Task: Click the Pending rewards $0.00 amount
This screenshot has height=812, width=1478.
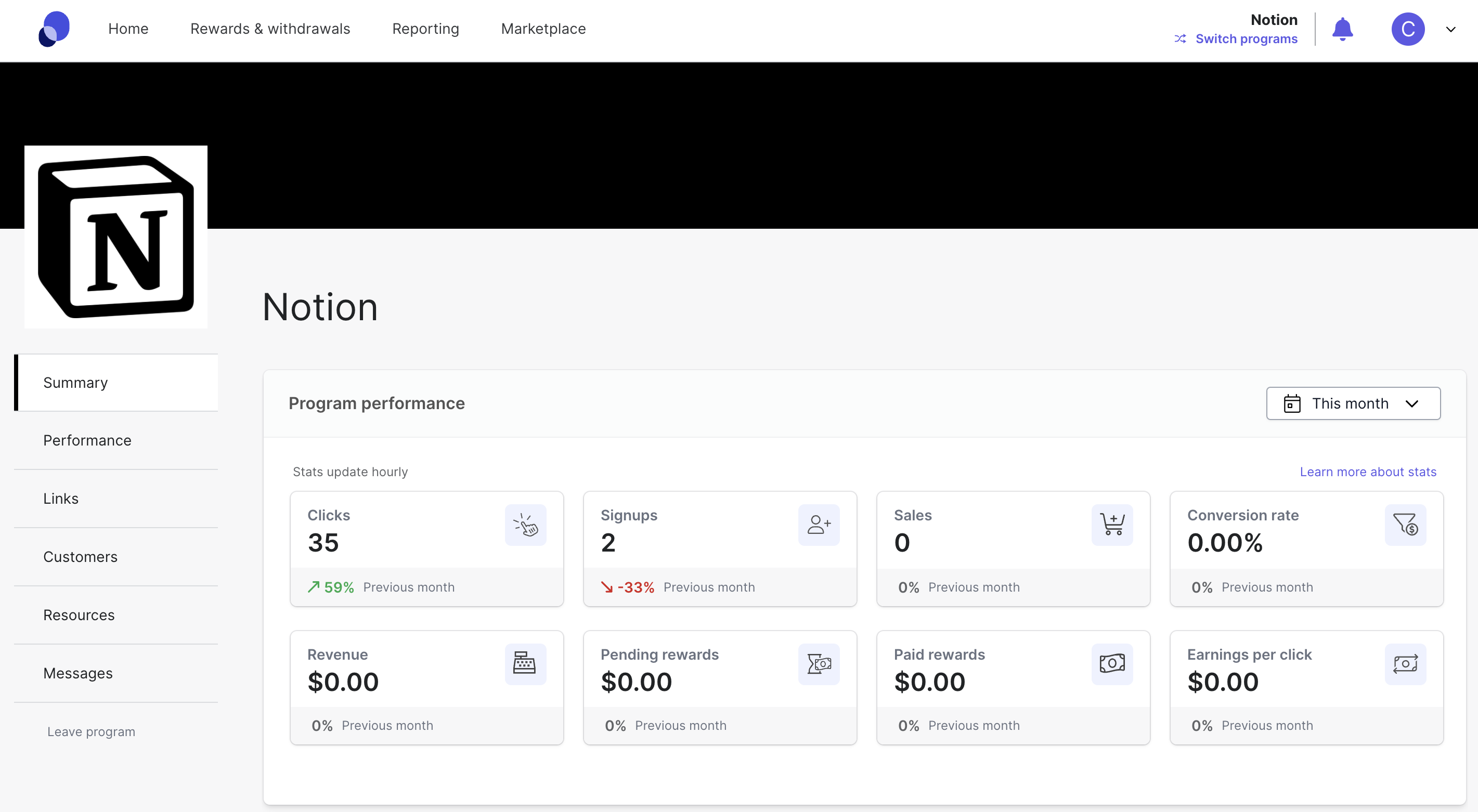Action: [x=637, y=682]
